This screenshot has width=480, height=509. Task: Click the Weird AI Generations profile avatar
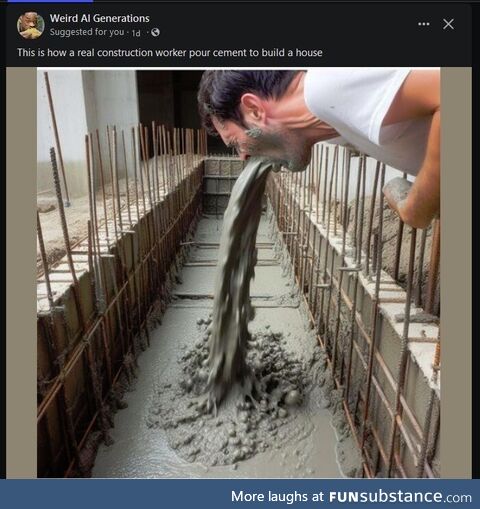coord(31,25)
